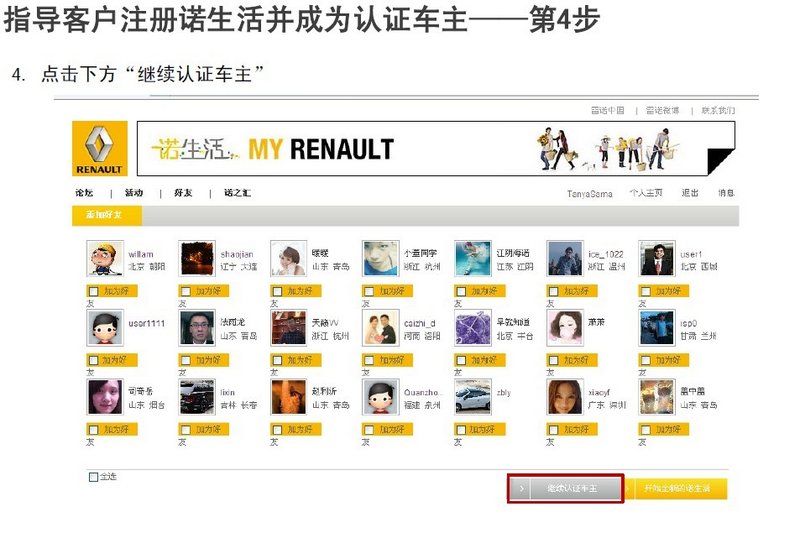Screen dimensions: 800x538
Task: Go to 个人主页 personal homepage
Action: 646,193
